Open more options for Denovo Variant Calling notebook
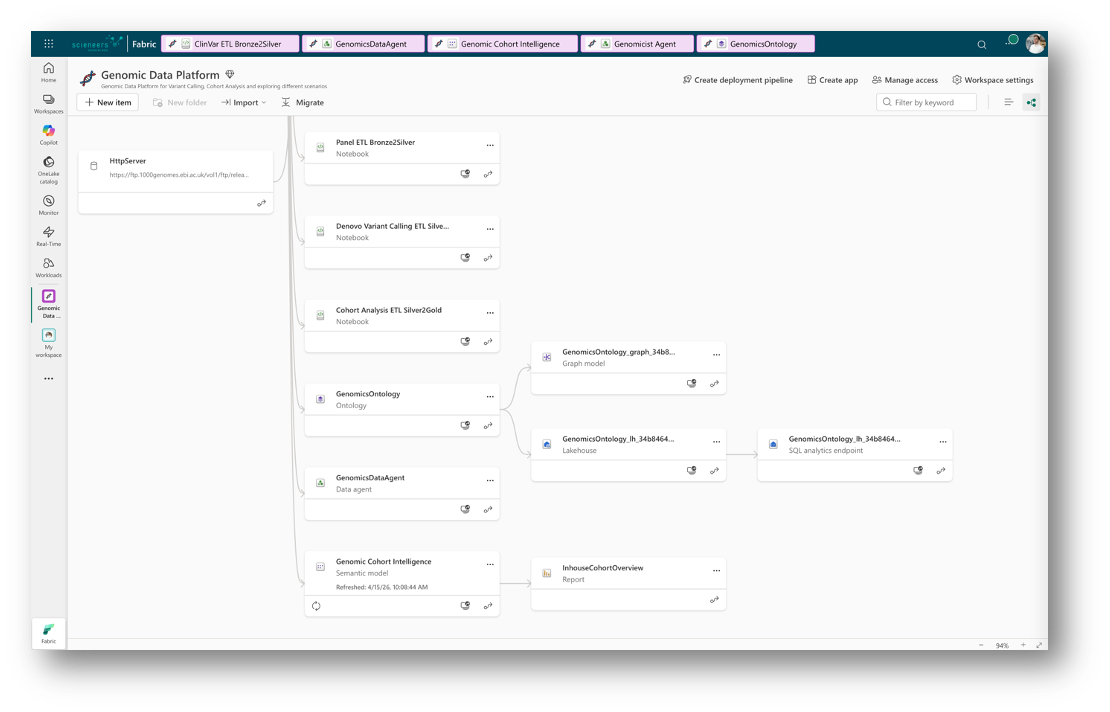The height and width of the screenshot is (712, 1110). tap(490, 229)
